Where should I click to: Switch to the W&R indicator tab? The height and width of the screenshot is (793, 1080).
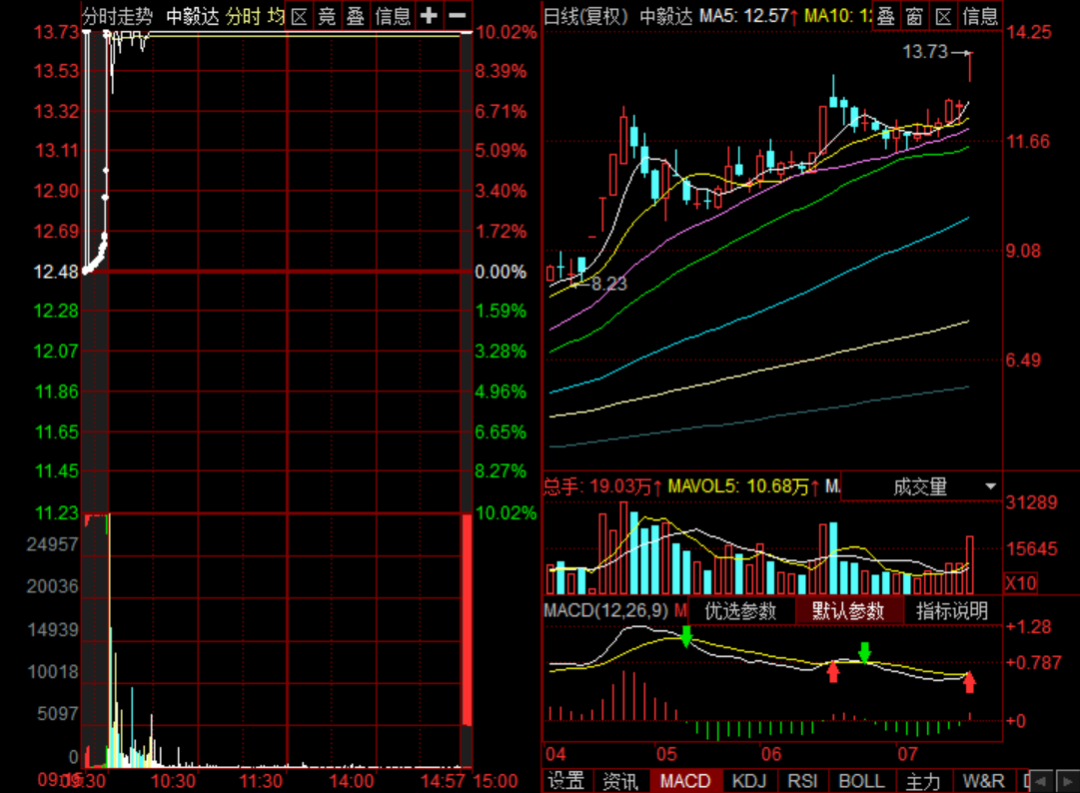984,781
